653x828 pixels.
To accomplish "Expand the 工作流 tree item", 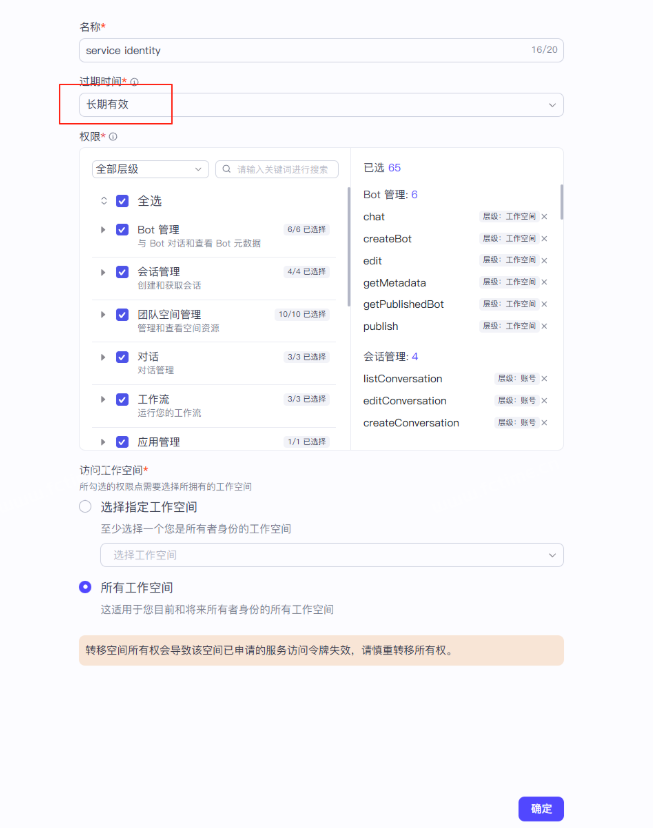I will (x=103, y=399).
